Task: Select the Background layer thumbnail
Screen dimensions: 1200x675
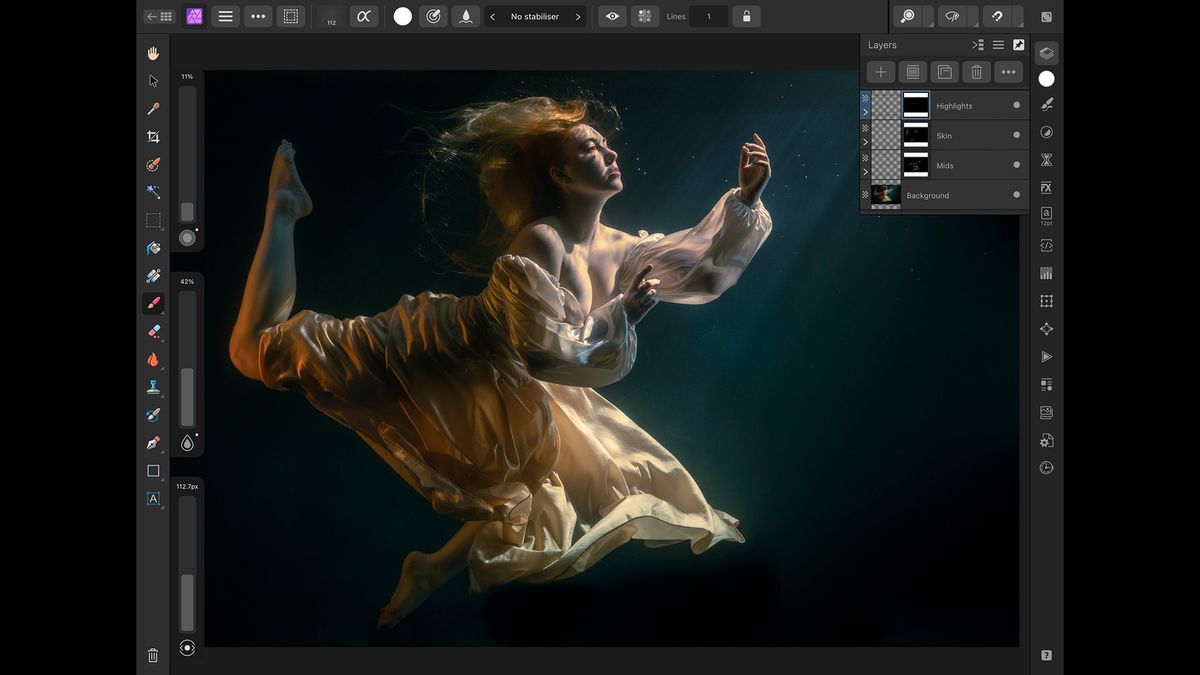Action: pos(887,195)
